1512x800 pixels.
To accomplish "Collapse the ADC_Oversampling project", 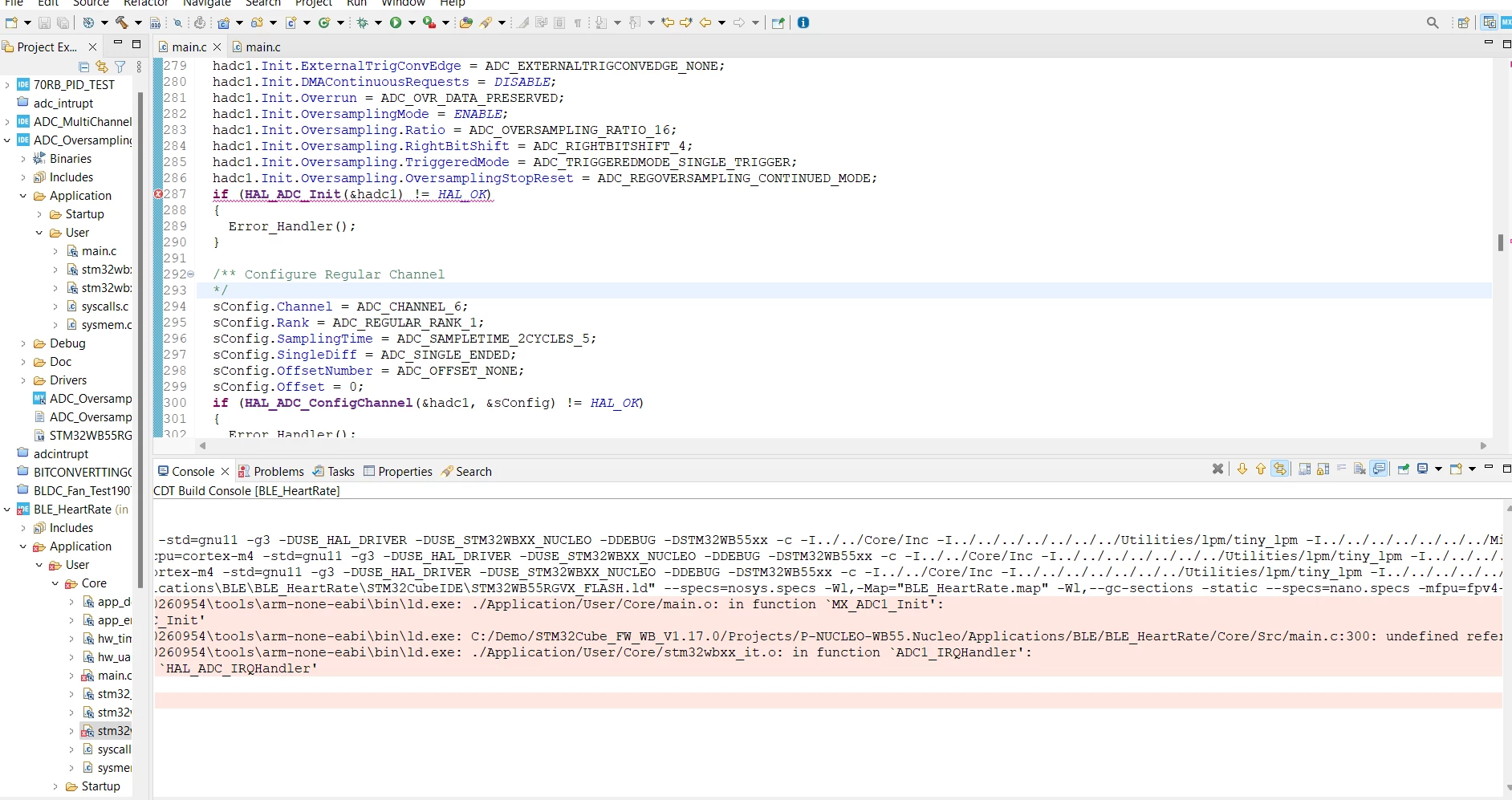I will (7, 140).
